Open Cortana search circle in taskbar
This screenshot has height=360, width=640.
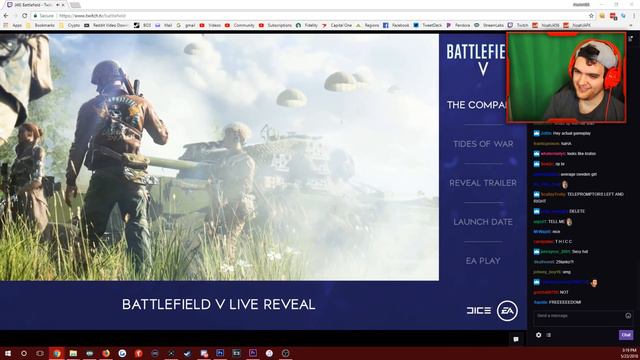pyautogui.click(x=24, y=353)
